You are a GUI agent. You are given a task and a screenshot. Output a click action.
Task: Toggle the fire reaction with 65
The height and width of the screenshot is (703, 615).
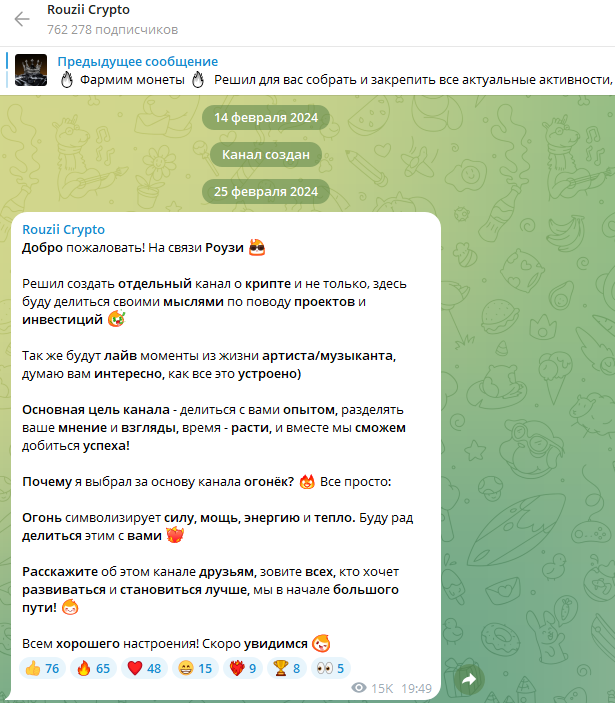[x=93, y=668]
